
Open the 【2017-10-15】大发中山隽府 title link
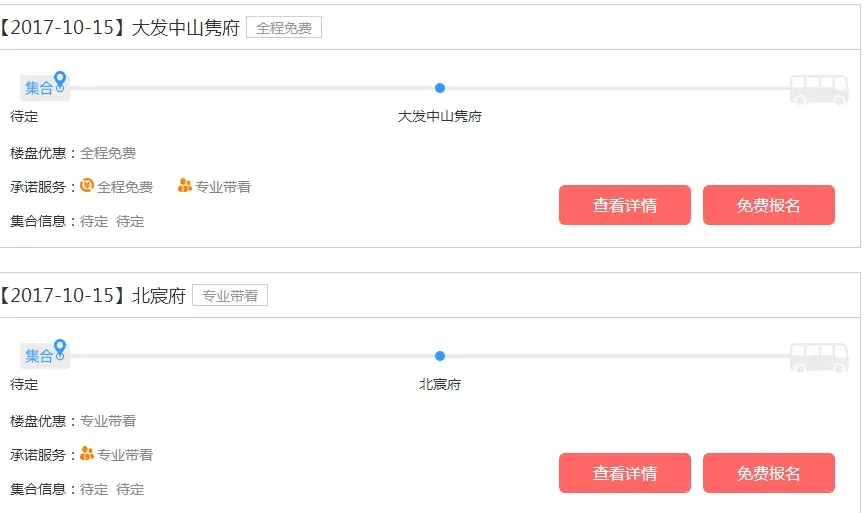tap(120, 28)
